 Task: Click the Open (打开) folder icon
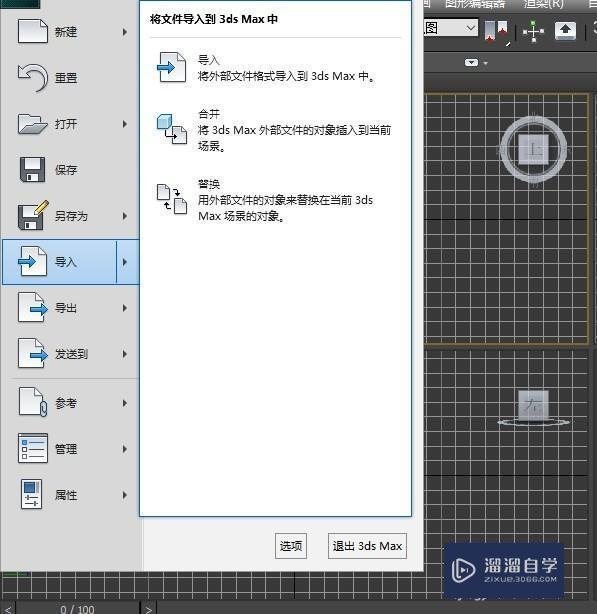pyautogui.click(x=33, y=124)
